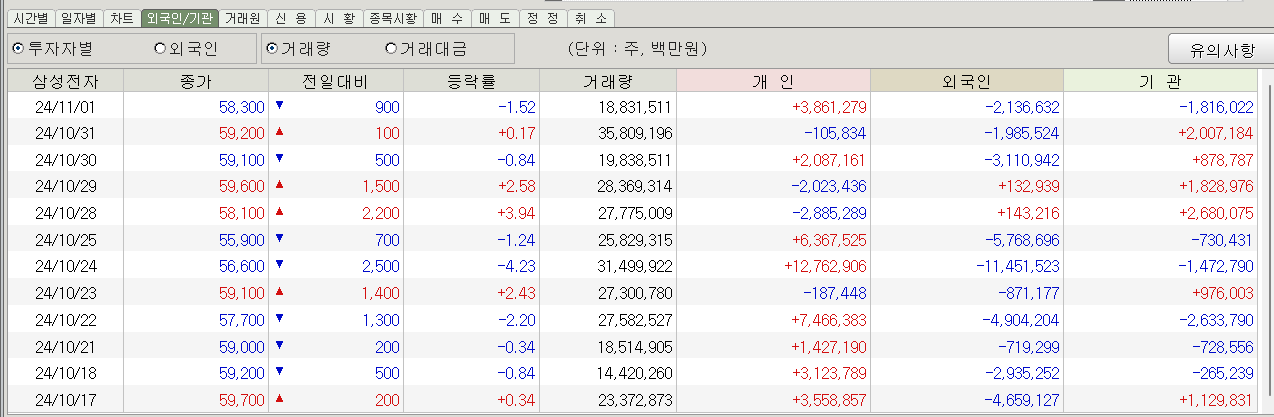Select the 24/10/22 date cell
The image size is (1274, 417).
[x=65, y=320]
